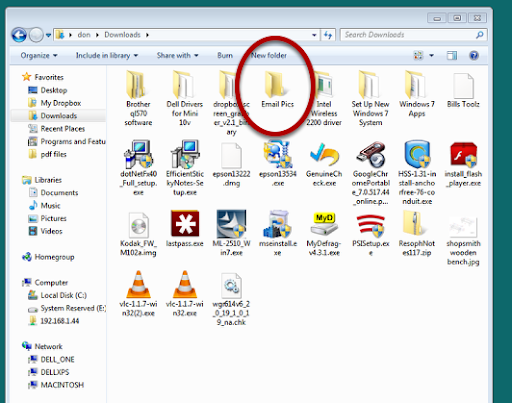The height and width of the screenshot is (403, 512).
Task: Select the ML-2510_Win7.exe file
Action: pos(231,233)
